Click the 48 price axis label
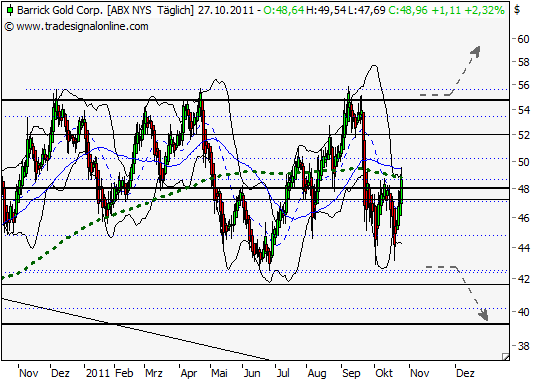The width and height of the screenshot is (533, 380). pyautogui.click(x=523, y=189)
